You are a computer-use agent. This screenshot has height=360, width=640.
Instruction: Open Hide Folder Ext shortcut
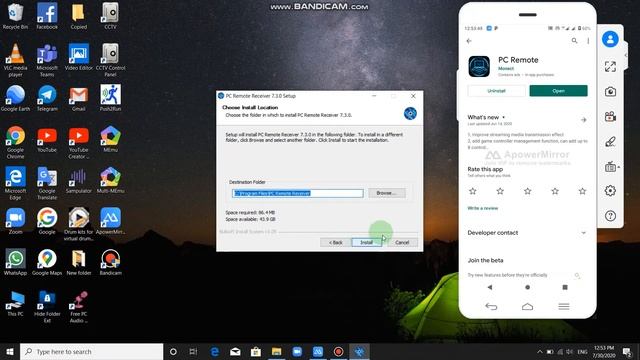pos(47,306)
